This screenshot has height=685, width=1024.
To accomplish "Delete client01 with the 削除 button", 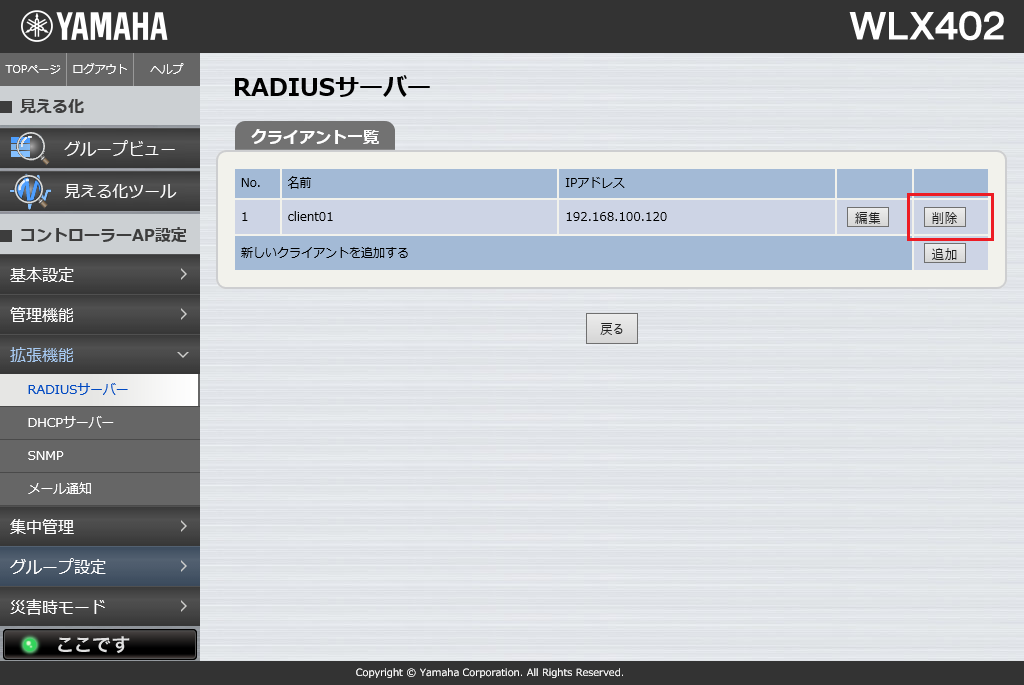I will point(944,218).
